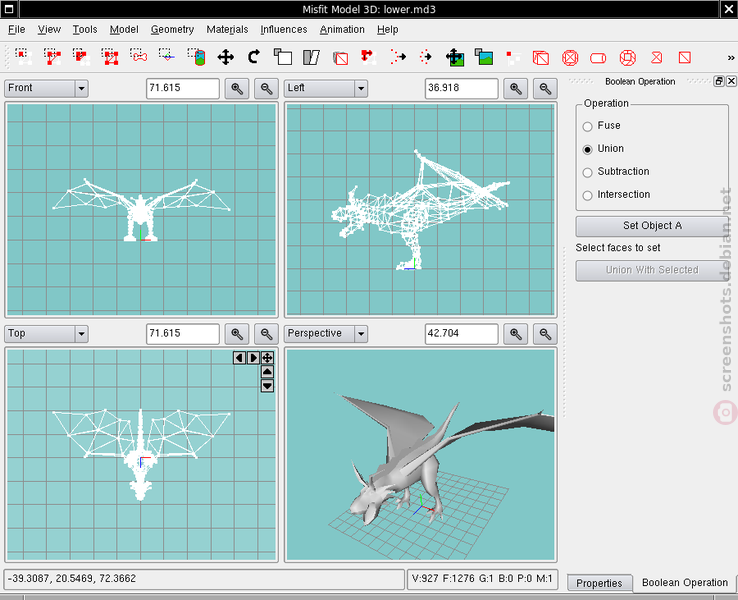The height and width of the screenshot is (600, 738).
Task: Open the View menu
Action: pos(49,30)
